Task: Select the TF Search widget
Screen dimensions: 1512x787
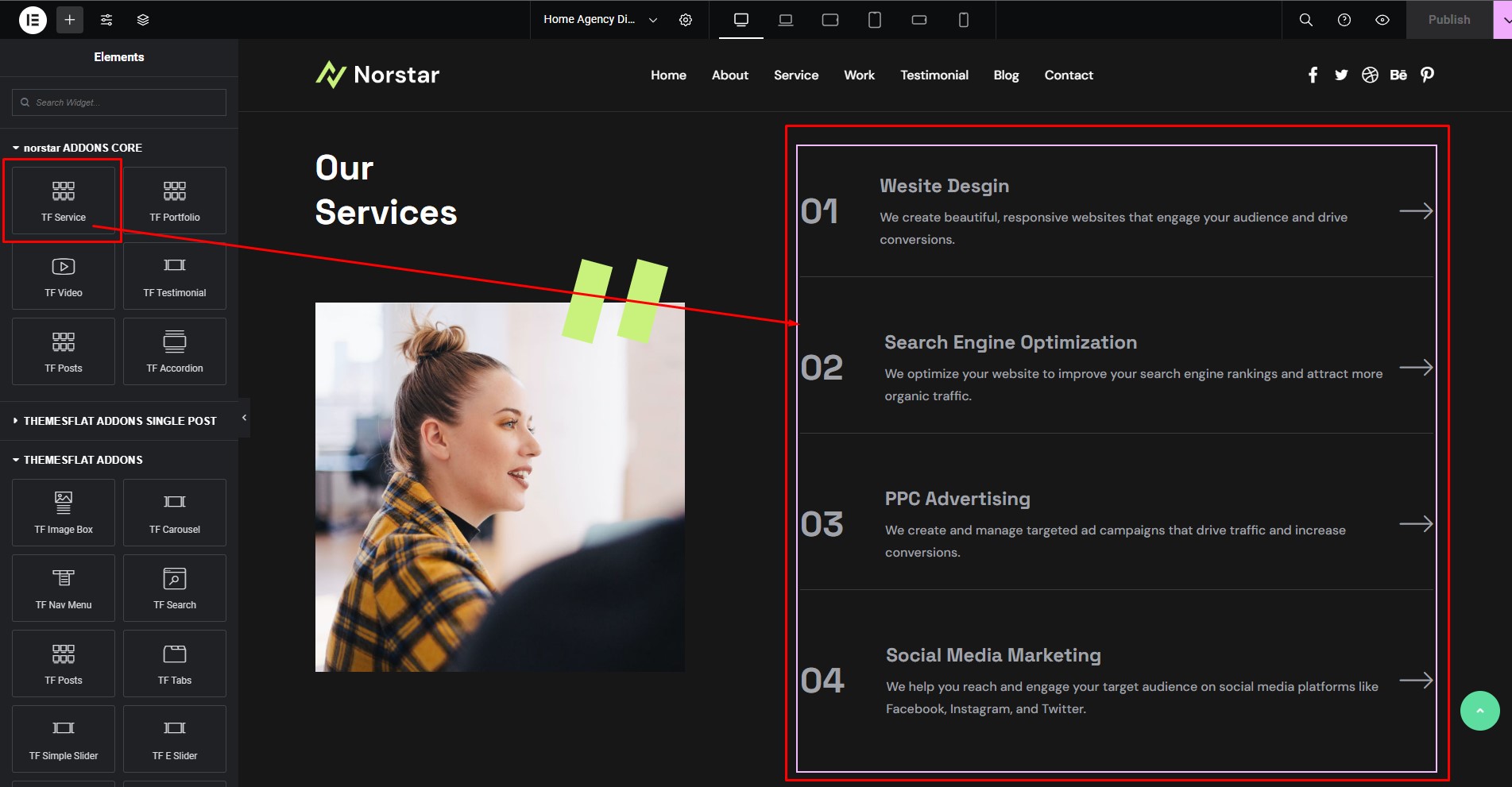Action: point(175,588)
